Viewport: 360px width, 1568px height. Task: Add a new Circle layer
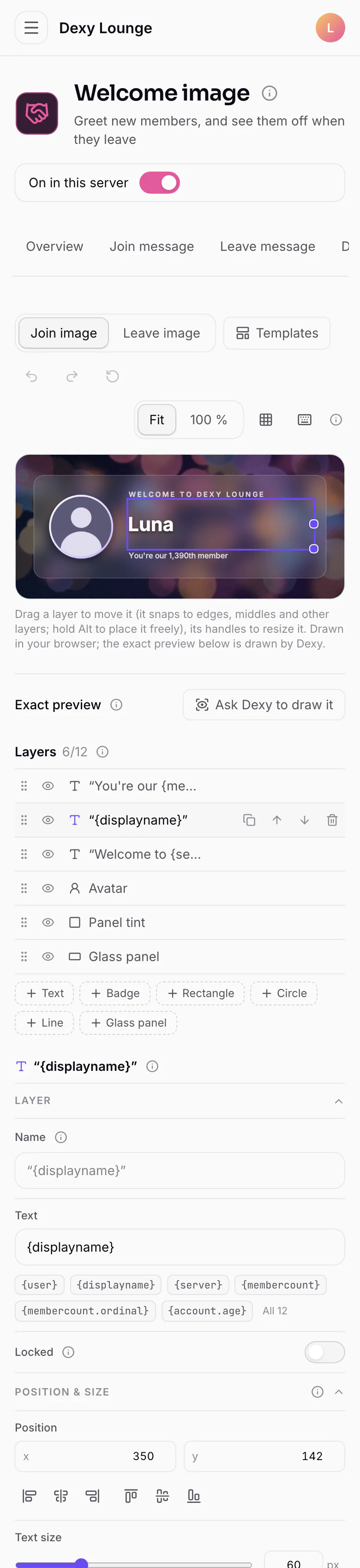pos(284,993)
